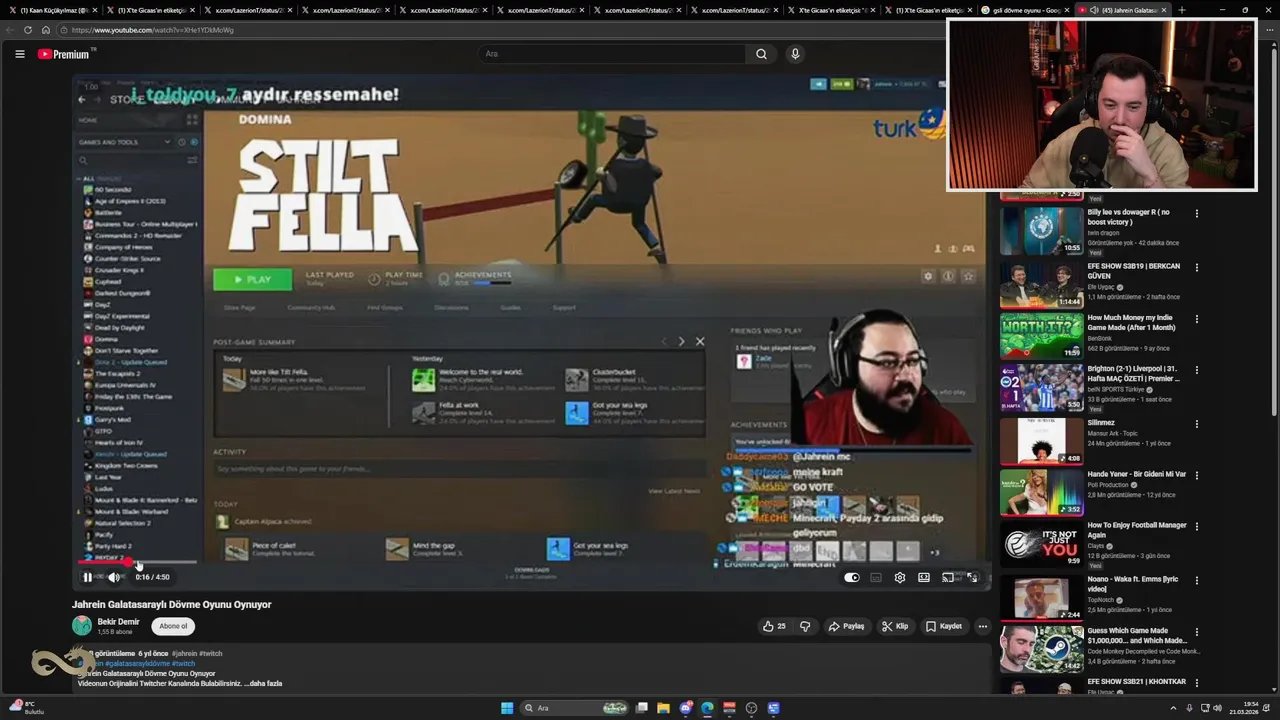Click the browser address bar URL
Viewport: 1280px width, 720px height.
pyautogui.click(x=153, y=30)
